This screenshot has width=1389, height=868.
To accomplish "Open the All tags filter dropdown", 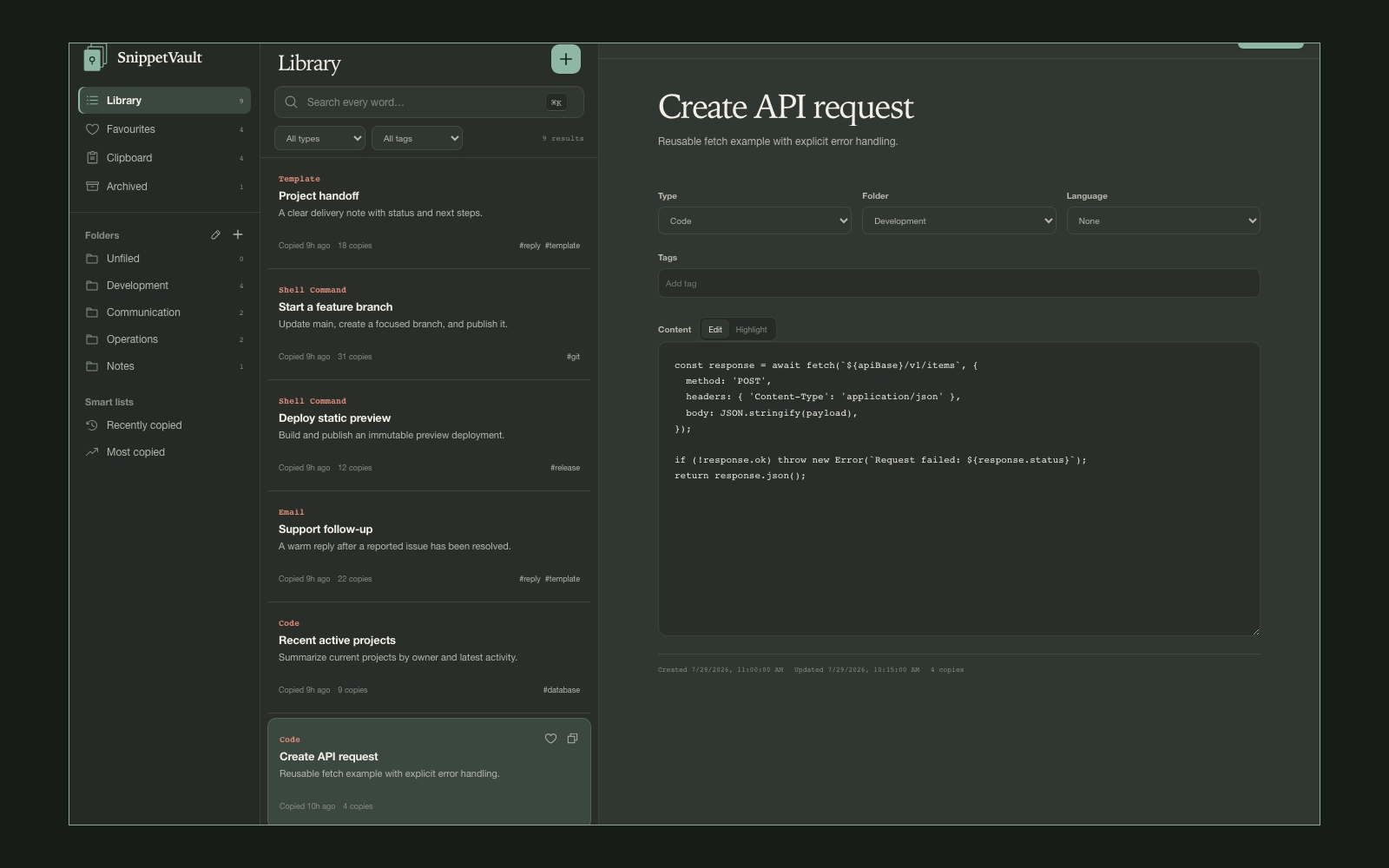I will pos(417,138).
